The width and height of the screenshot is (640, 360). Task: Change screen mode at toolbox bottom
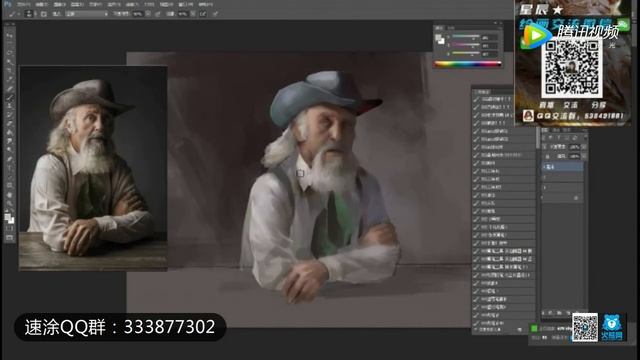coord(9,237)
